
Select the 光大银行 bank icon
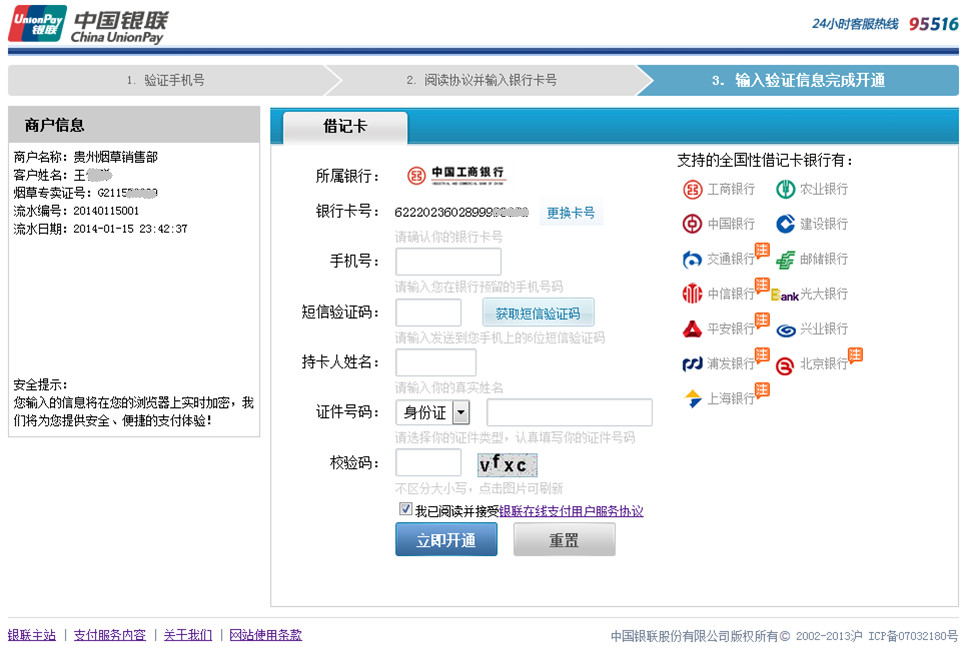coord(785,295)
